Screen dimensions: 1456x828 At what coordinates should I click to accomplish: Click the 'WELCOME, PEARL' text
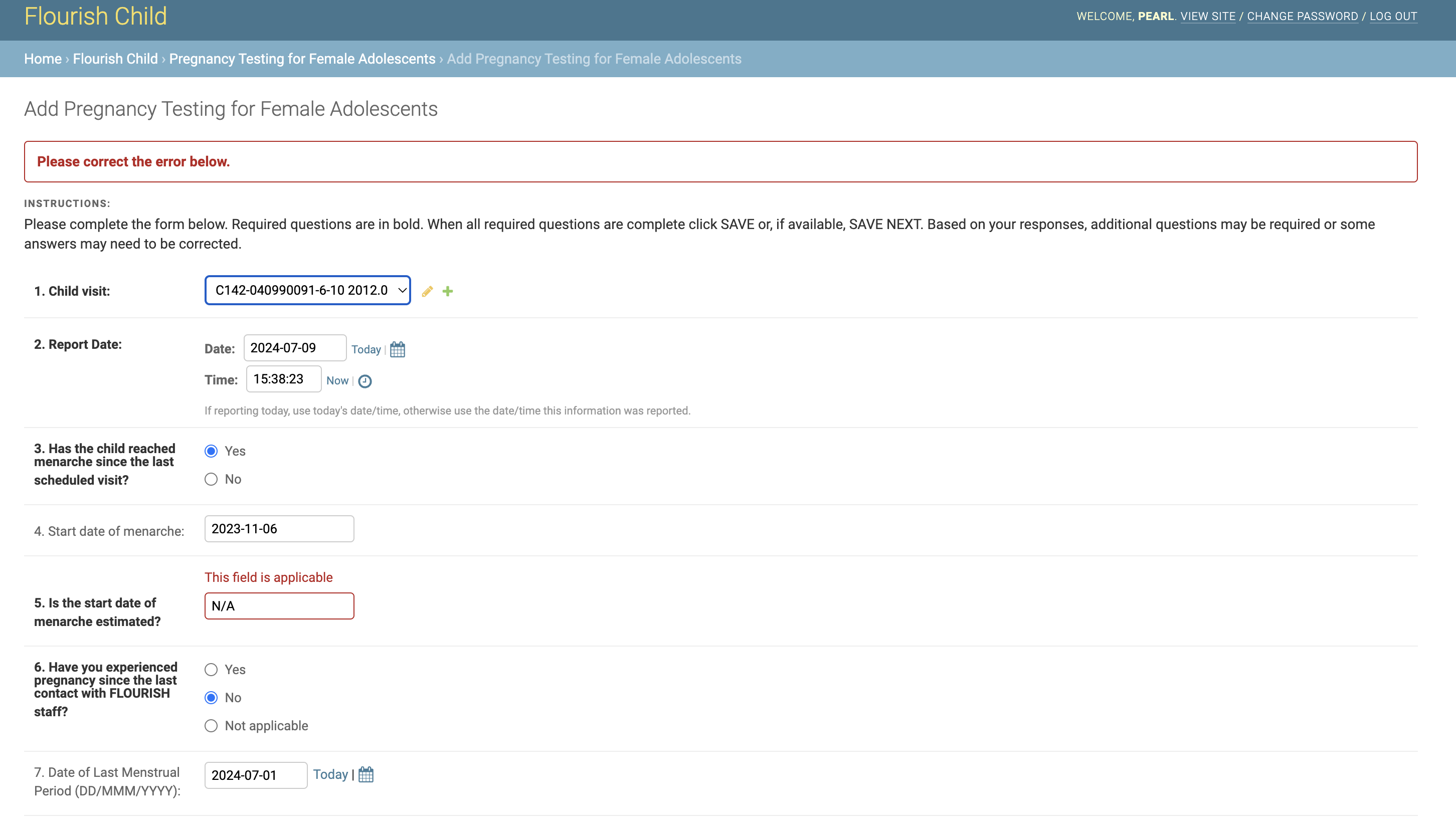(1125, 16)
